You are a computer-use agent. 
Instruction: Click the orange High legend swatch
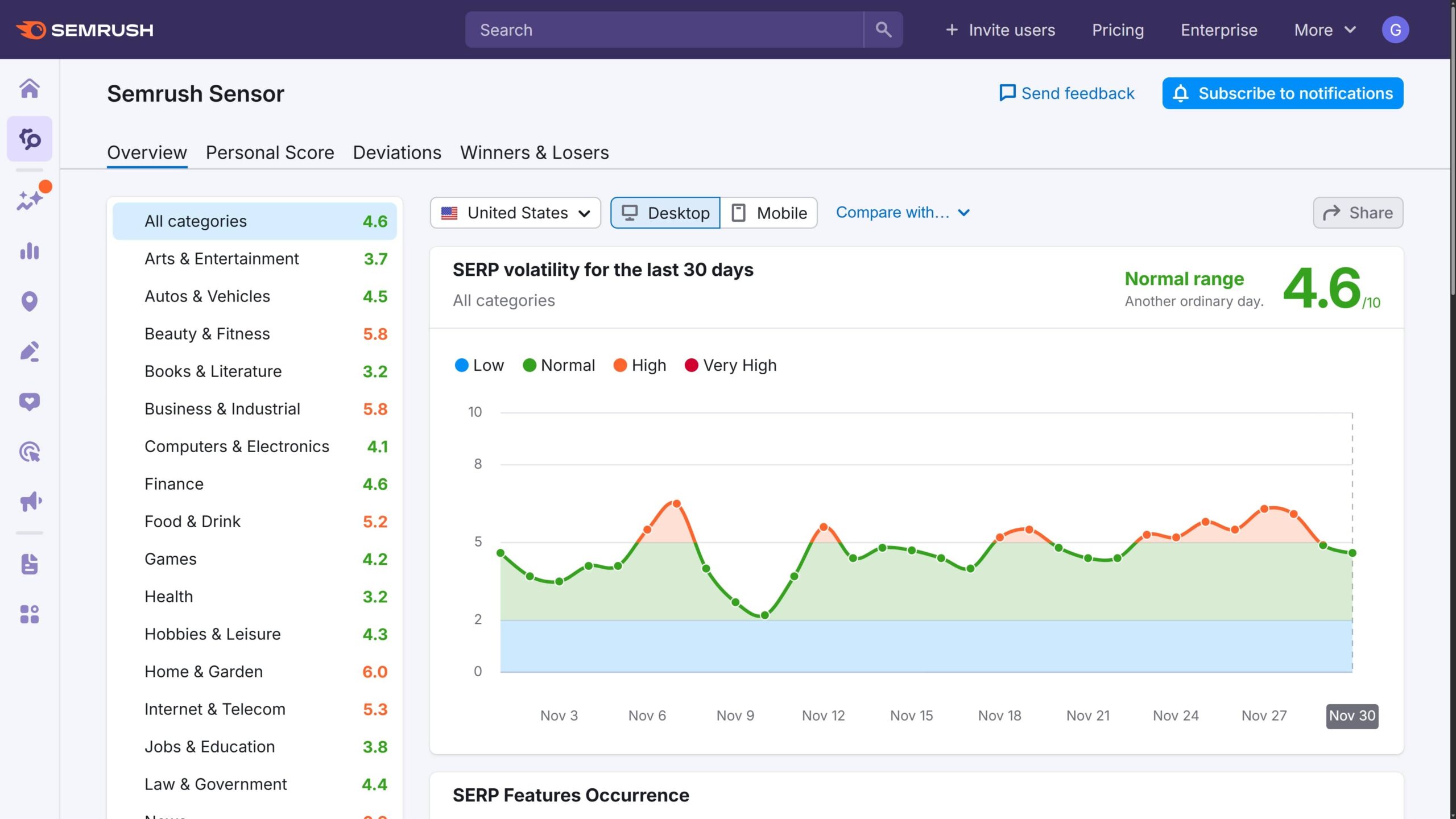[620, 365]
